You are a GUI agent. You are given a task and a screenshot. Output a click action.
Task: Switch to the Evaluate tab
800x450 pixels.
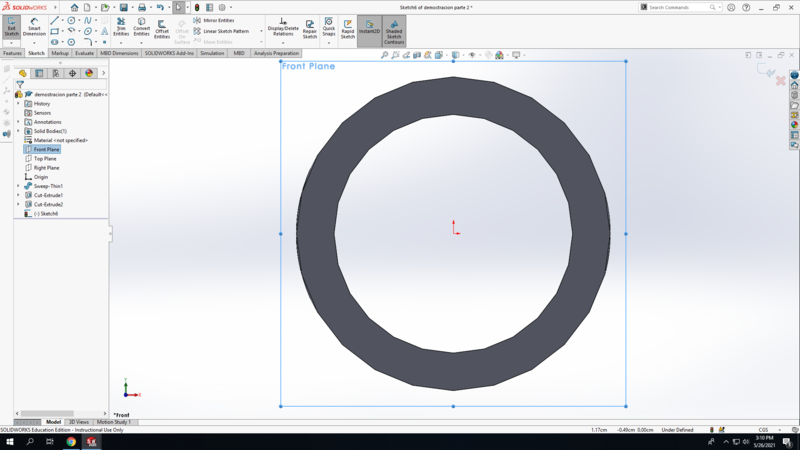84,53
